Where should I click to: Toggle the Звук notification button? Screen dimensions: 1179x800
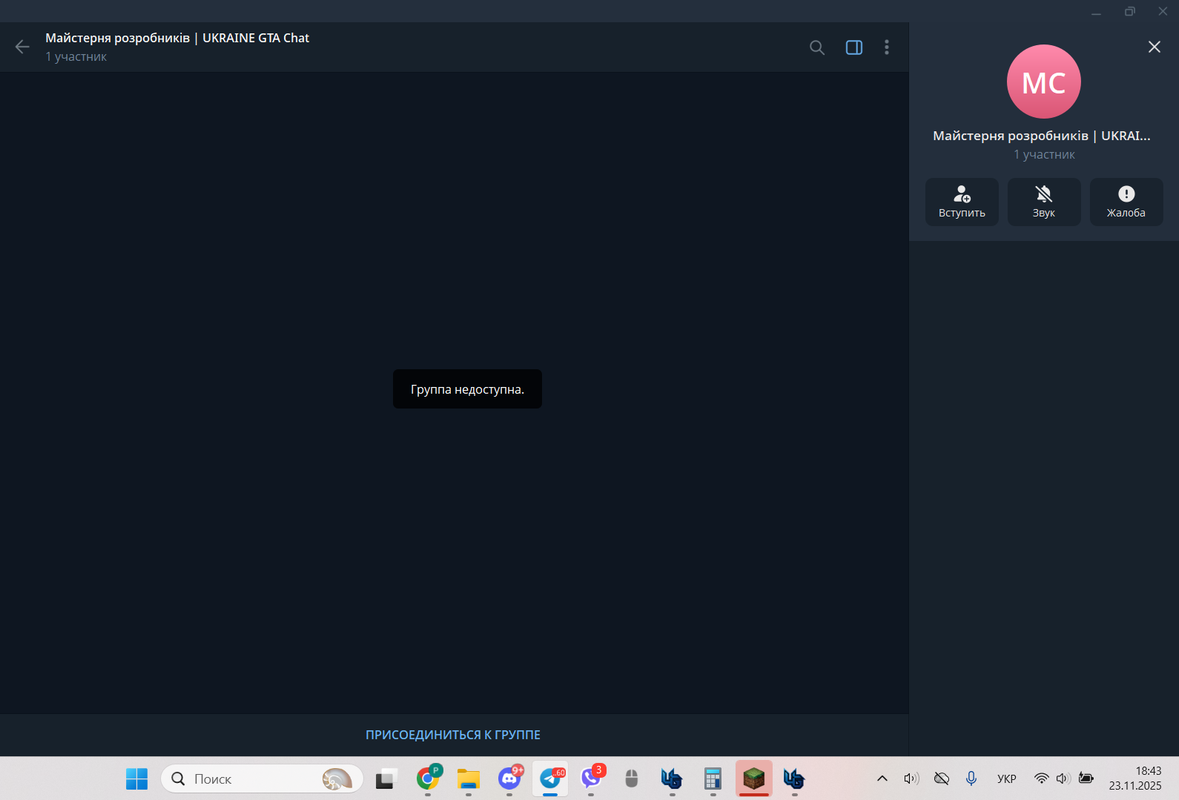point(1044,202)
